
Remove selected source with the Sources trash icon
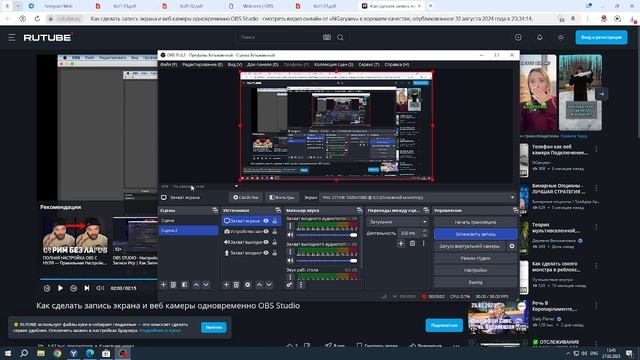(x=236, y=284)
